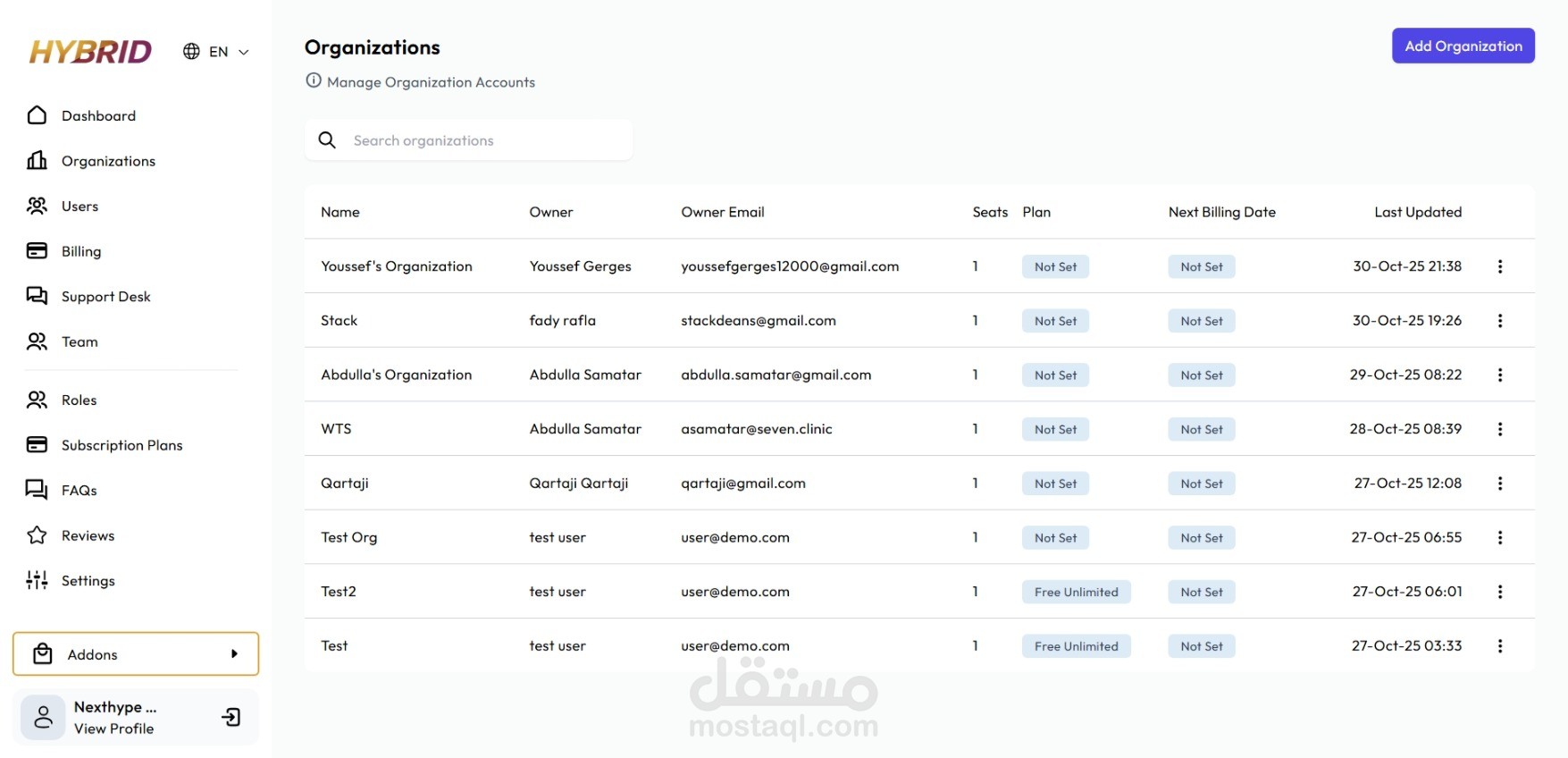Click the logout icon beside View Profile

(231, 717)
